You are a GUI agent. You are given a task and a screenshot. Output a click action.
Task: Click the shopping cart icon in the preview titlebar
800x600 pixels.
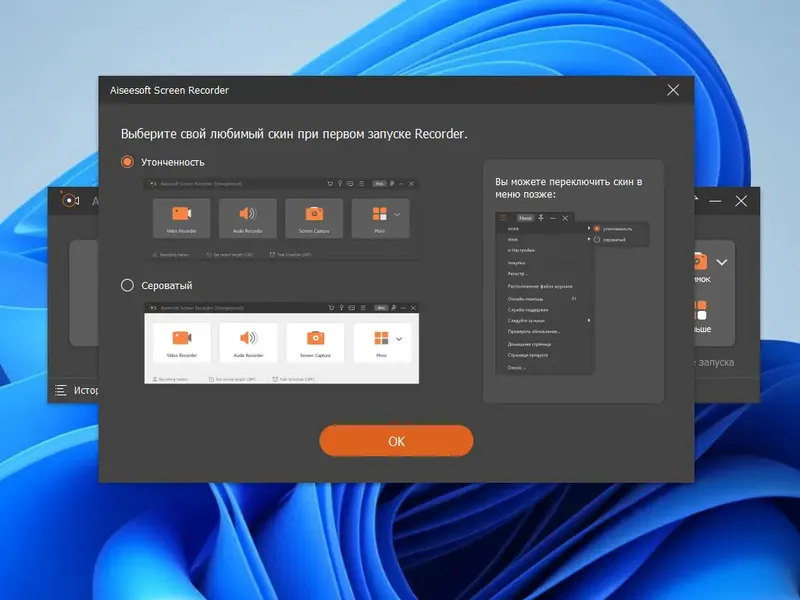(330, 183)
